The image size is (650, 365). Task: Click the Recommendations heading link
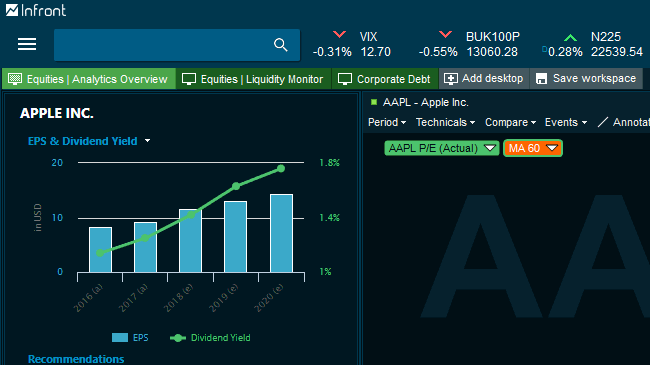[76, 359]
